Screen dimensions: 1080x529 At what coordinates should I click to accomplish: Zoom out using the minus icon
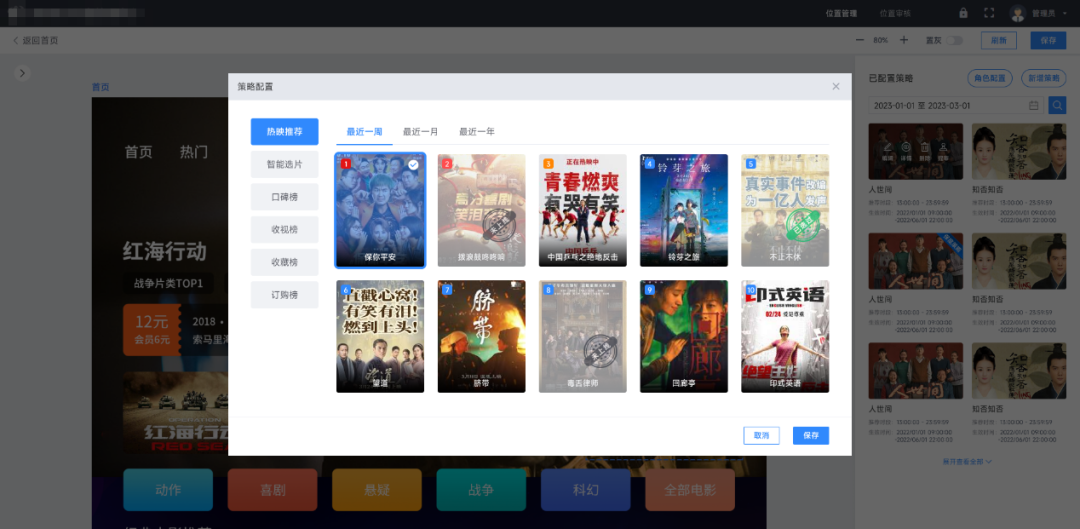click(860, 40)
